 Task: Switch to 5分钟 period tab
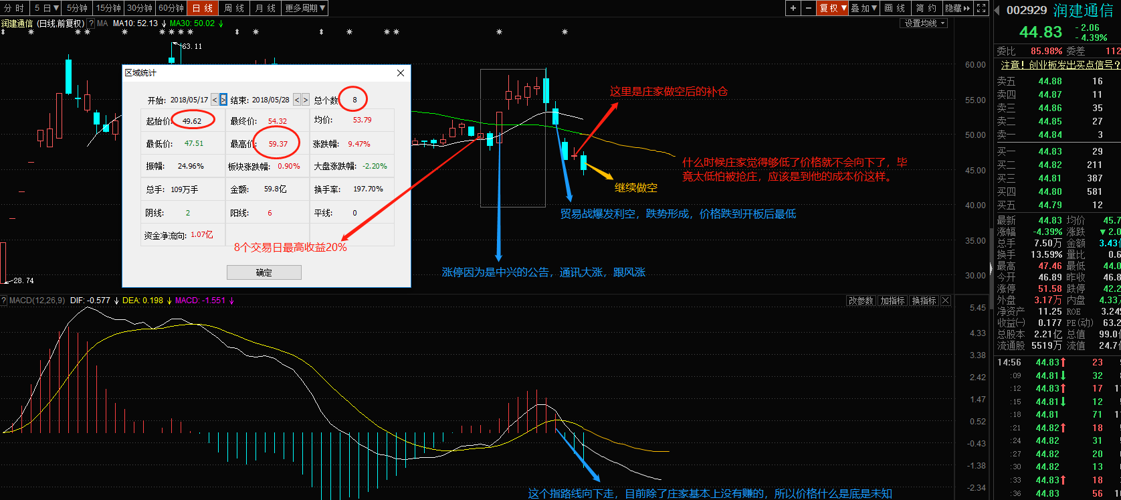coord(78,9)
